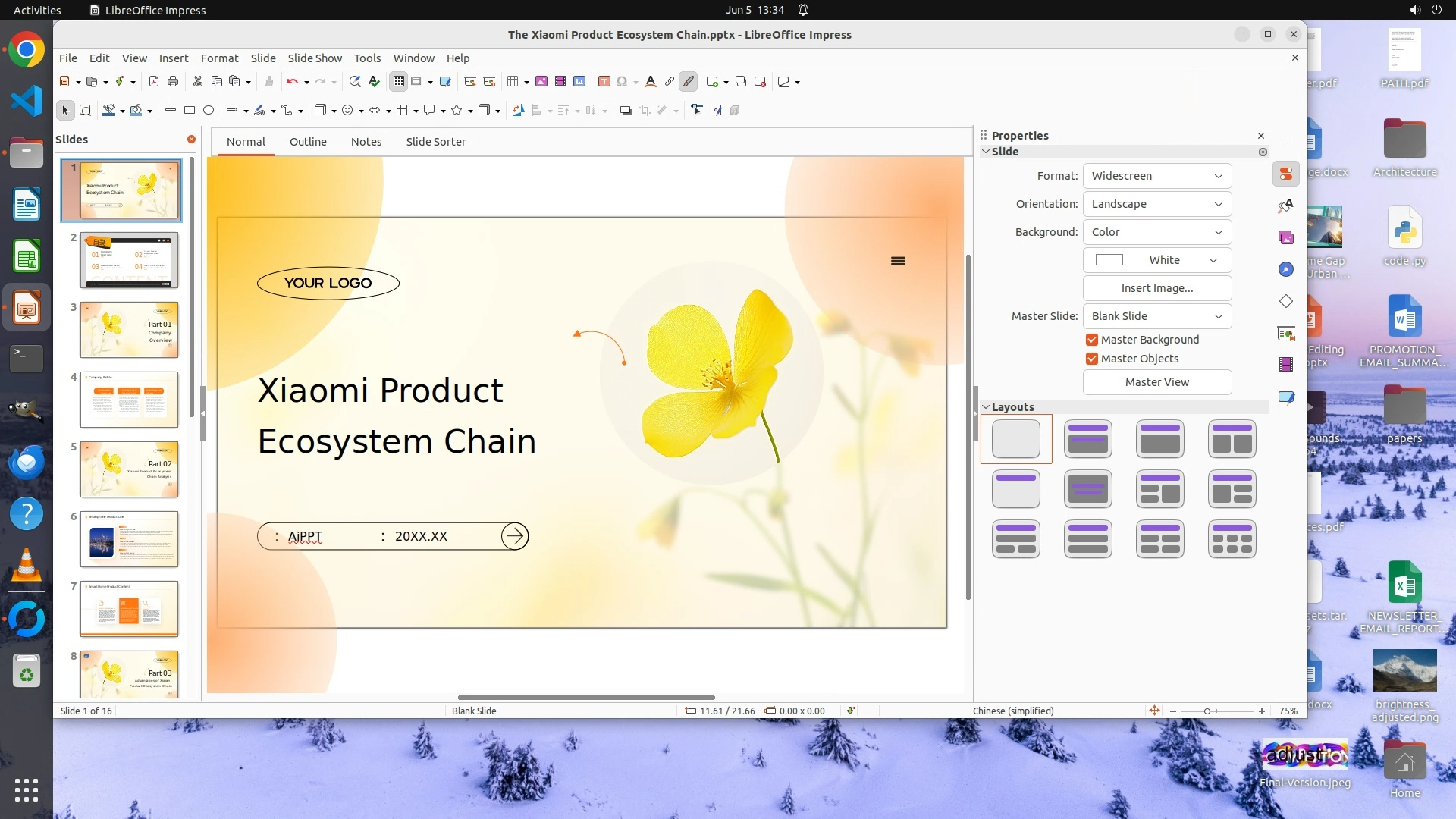
Task: Open the White background color picker
Action: pyautogui.click(x=1156, y=260)
